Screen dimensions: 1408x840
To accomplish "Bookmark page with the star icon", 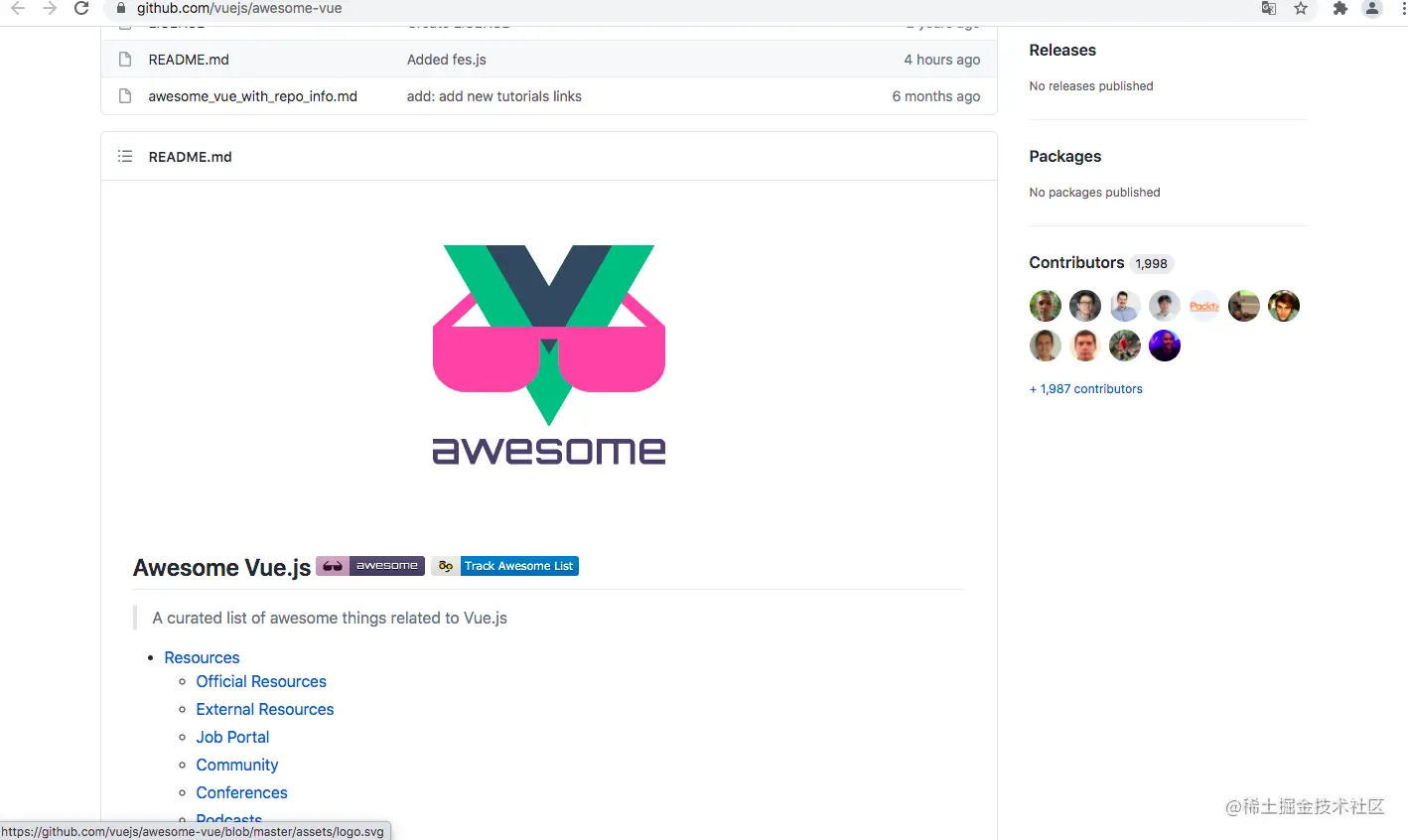I will pyautogui.click(x=1301, y=8).
